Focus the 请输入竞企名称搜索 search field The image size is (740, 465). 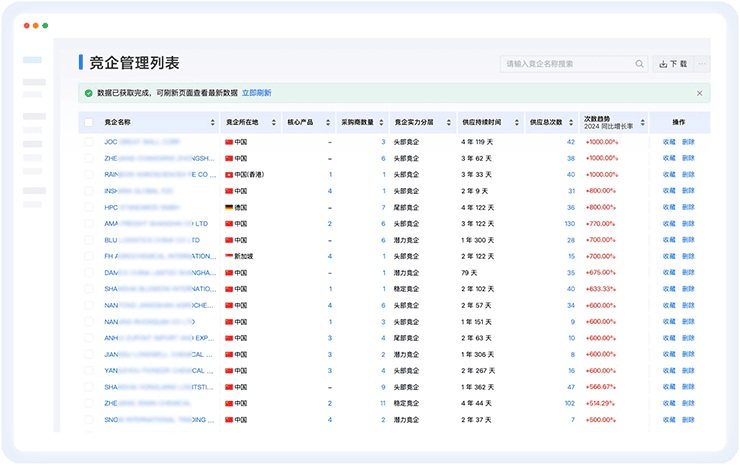tap(565, 64)
